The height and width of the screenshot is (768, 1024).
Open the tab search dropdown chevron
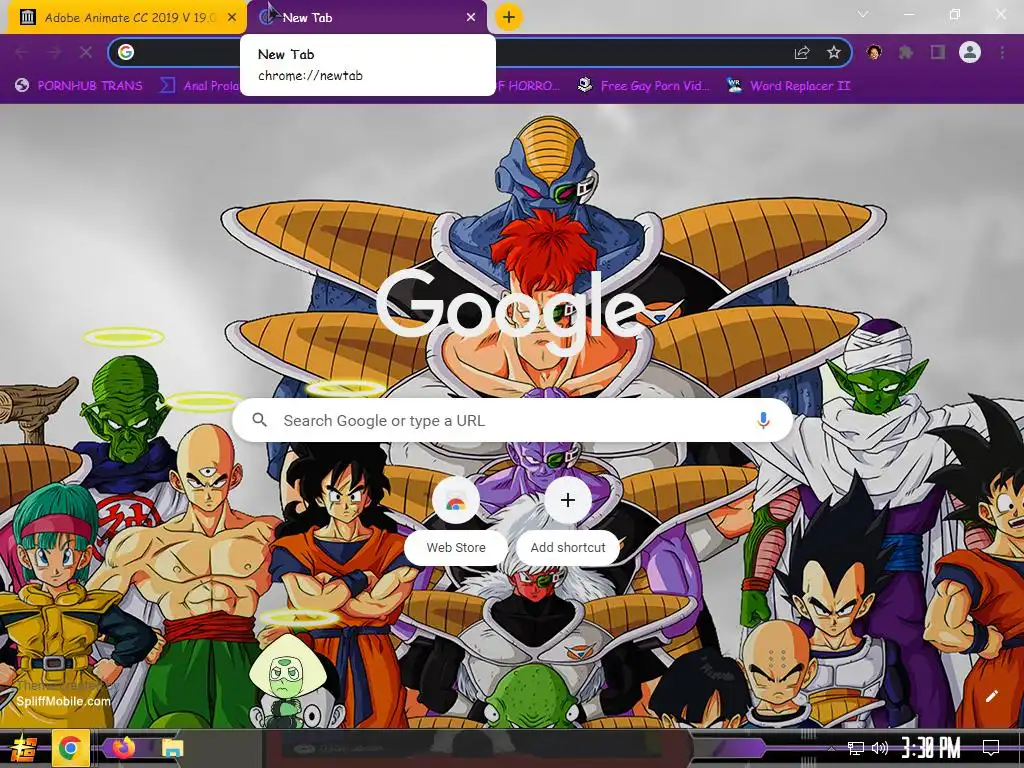pyautogui.click(x=863, y=14)
